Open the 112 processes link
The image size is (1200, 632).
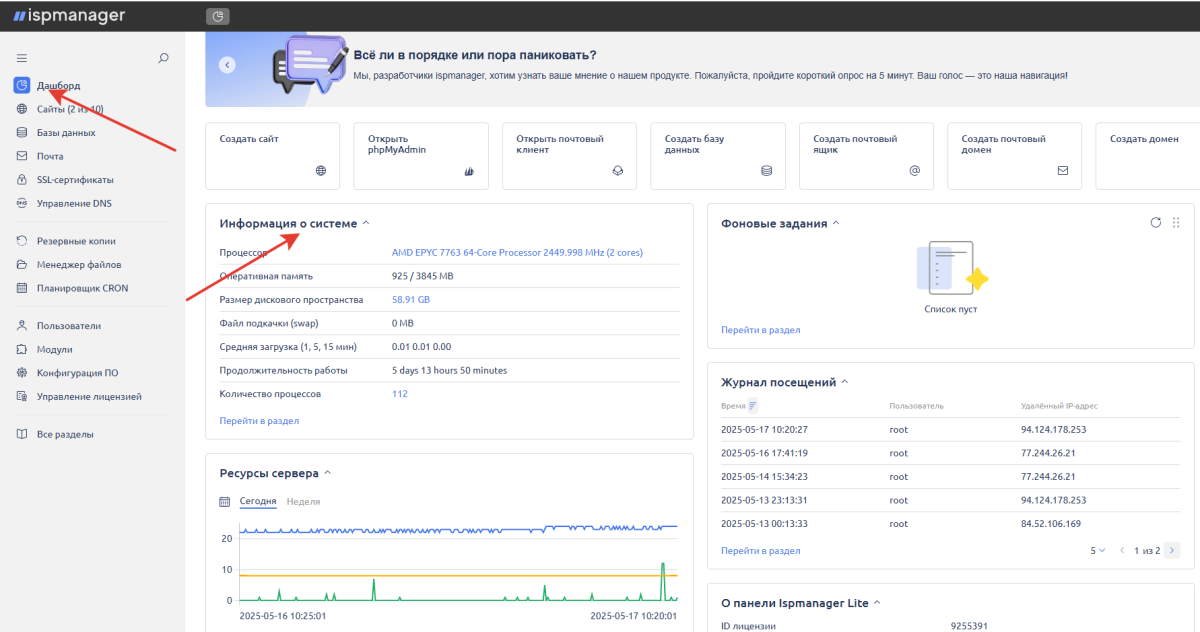click(x=400, y=394)
